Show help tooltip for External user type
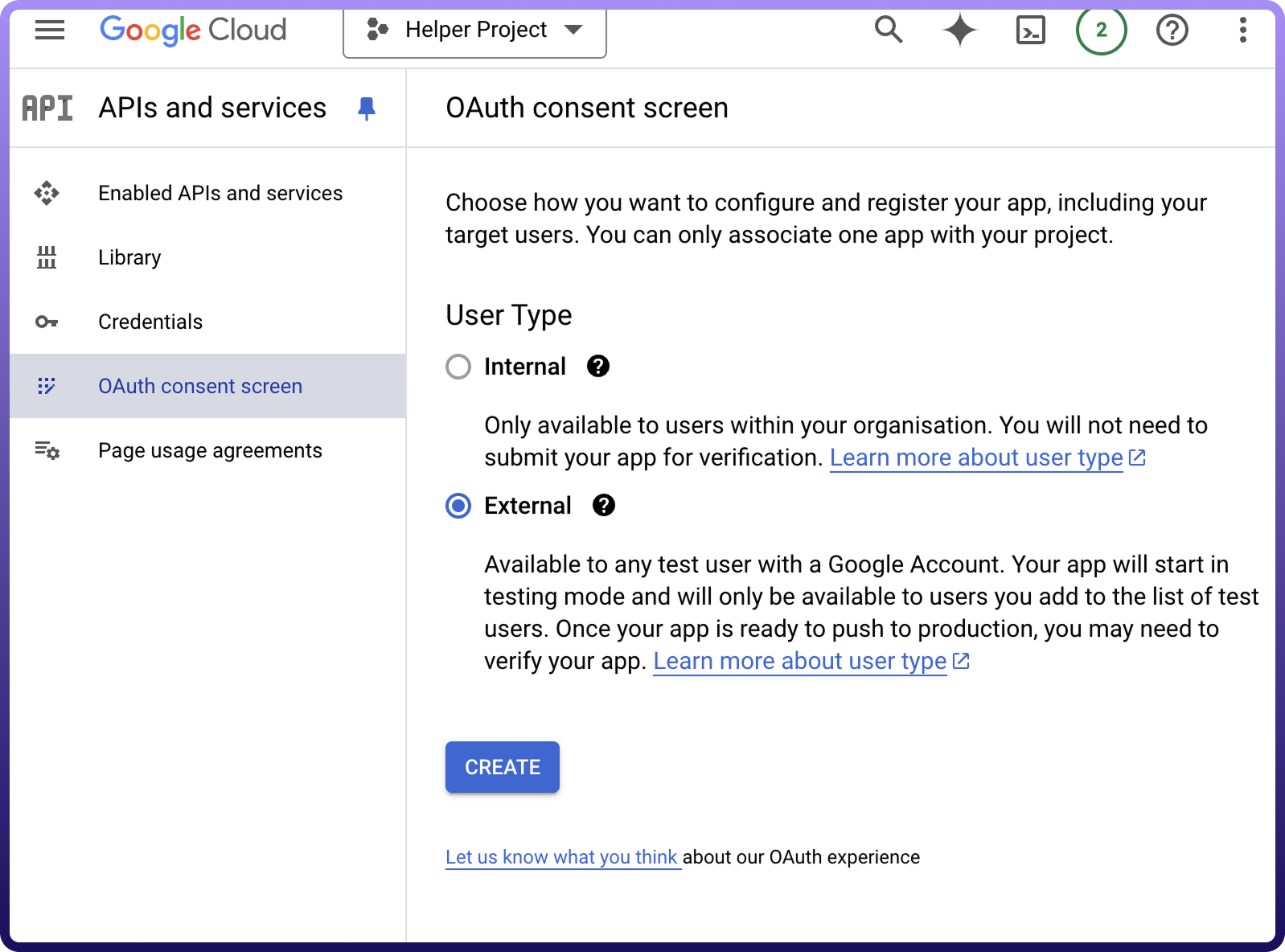 604,506
